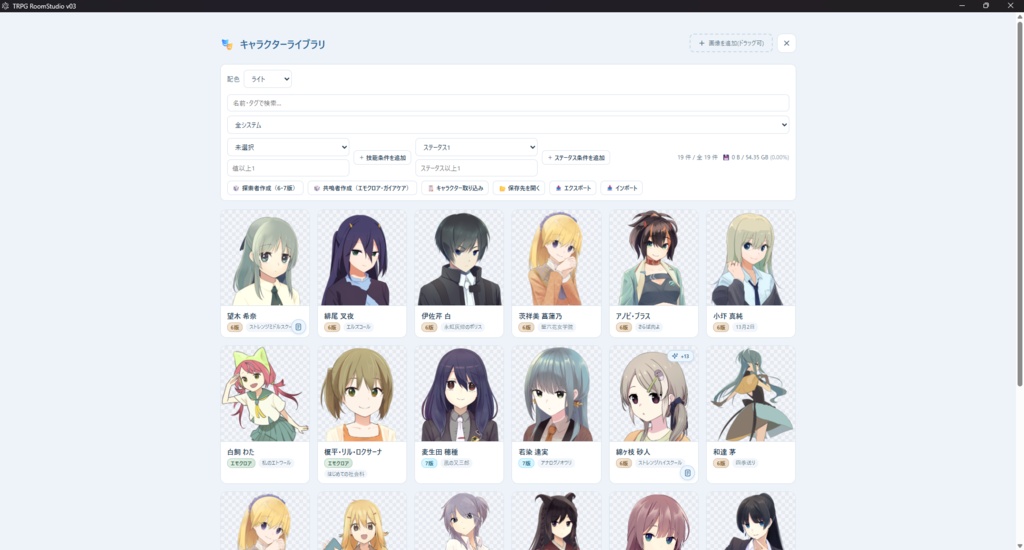The height and width of the screenshot is (550, 1024).
Task: Open memo icon on 望木 希奈 card
Action: [298, 327]
